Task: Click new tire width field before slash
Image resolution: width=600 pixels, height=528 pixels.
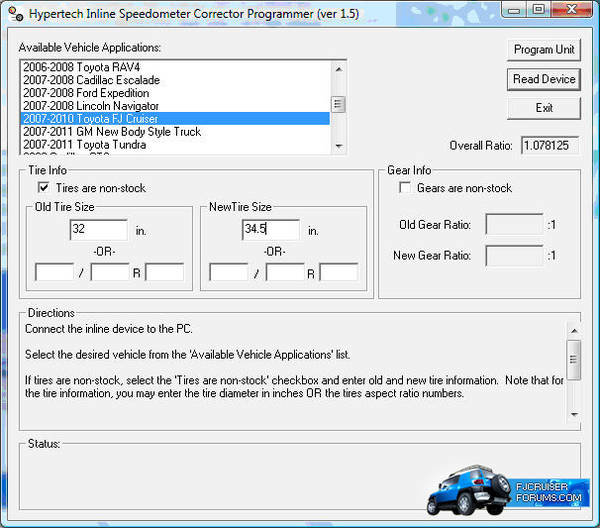Action: pos(229,272)
